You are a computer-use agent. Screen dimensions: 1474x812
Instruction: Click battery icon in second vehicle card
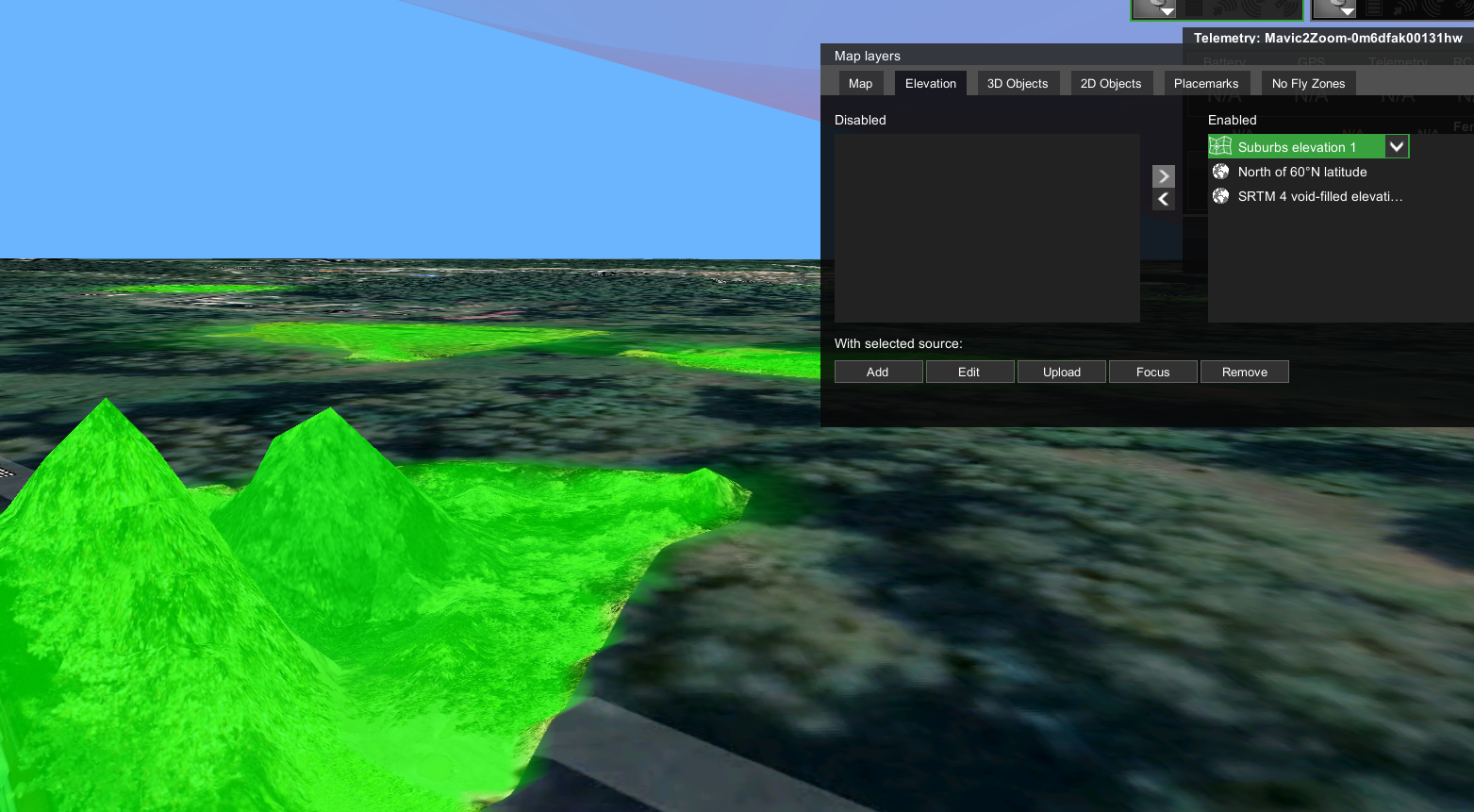1374,8
